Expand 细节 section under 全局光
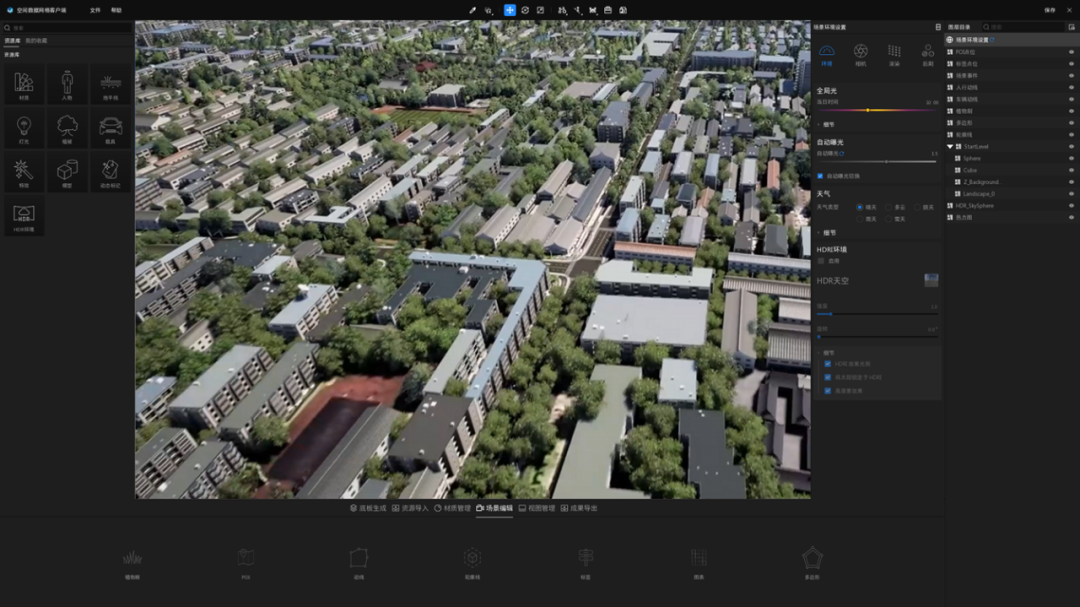The width and height of the screenshot is (1080, 607). pyautogui.click(x=819, y=125)
